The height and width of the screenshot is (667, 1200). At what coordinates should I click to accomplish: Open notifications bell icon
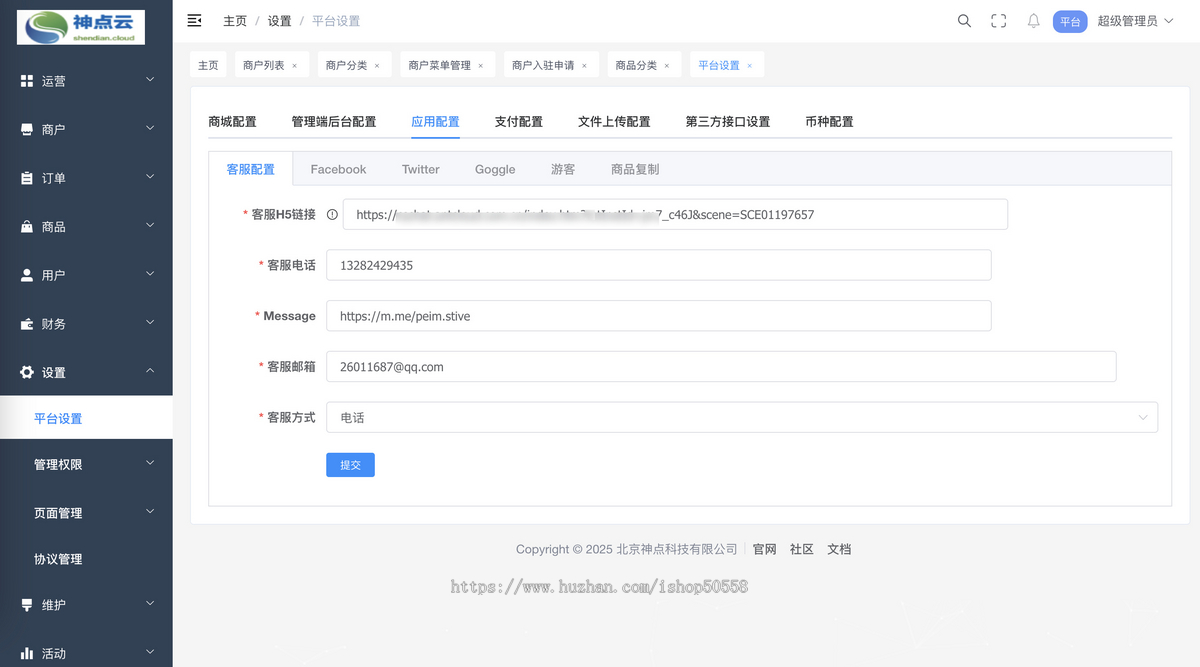point(1034,20)
